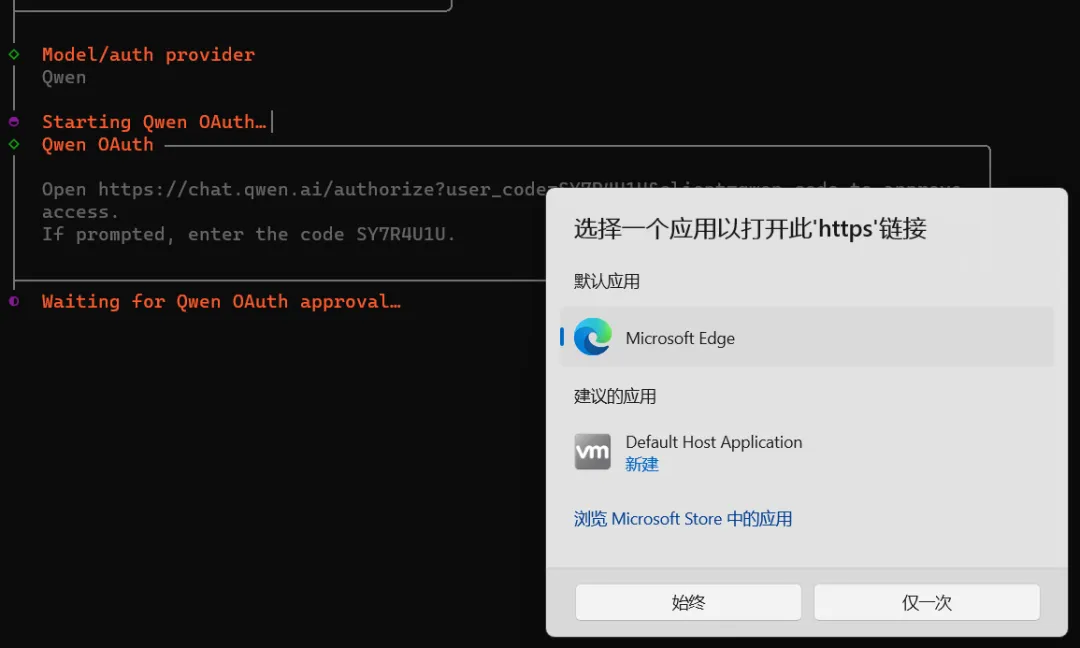Choose Default Host Application option
Image resolution: width=1080 pixels, height=648 pixels.
[x=807, y=452]
